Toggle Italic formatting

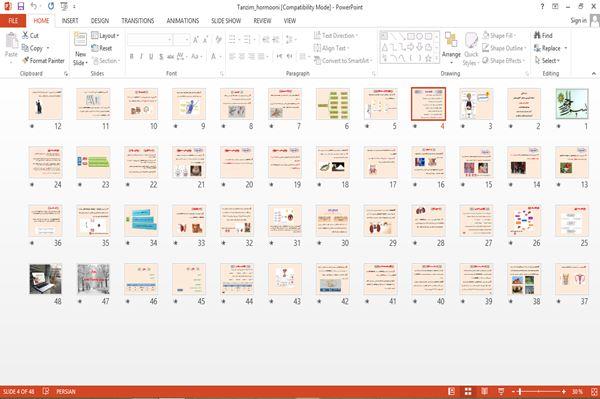click(x=141, y=57)
